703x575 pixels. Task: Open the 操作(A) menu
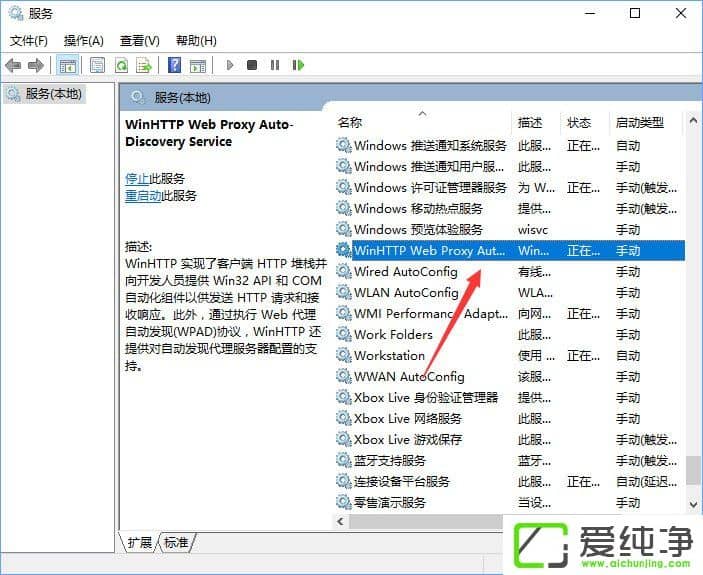point(84,41)
